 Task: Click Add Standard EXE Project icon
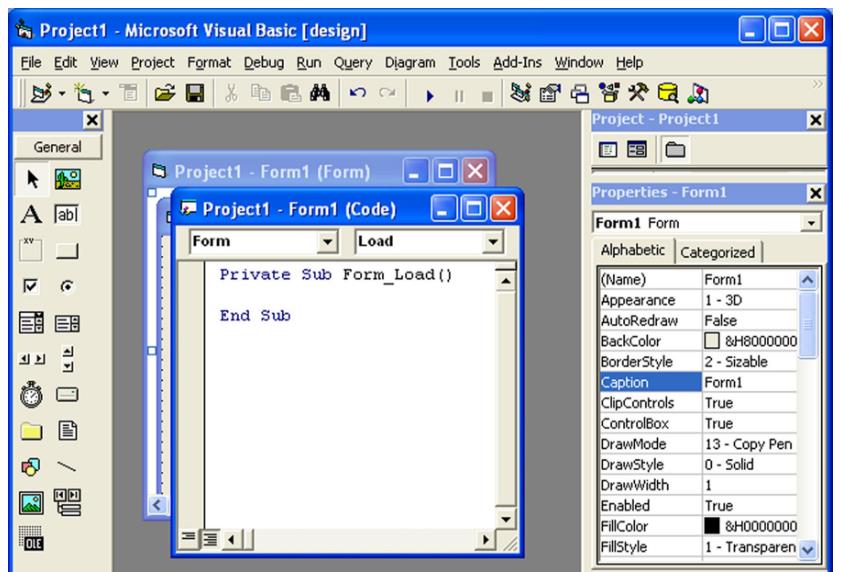pyautogui.click(x=41, y=93)
